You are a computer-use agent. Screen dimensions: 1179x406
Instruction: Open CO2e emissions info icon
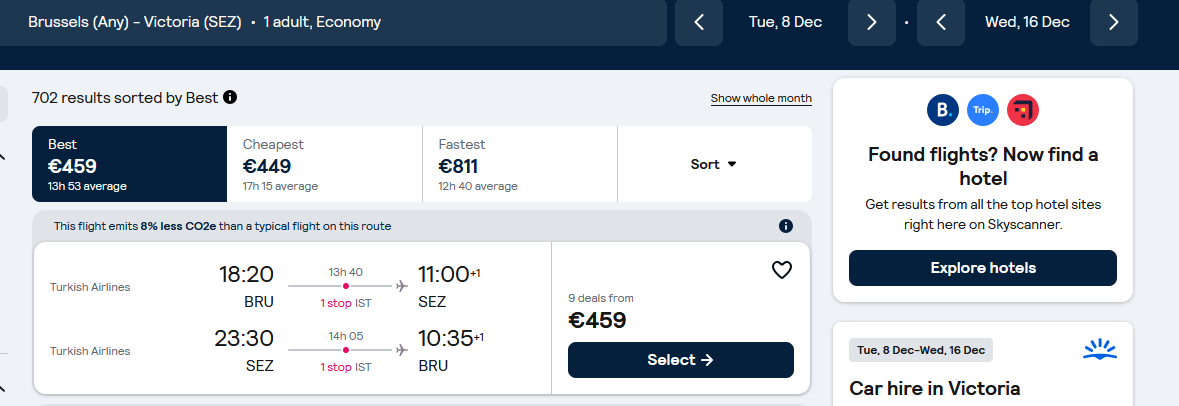pyautogui.click(x=786, y=226)
